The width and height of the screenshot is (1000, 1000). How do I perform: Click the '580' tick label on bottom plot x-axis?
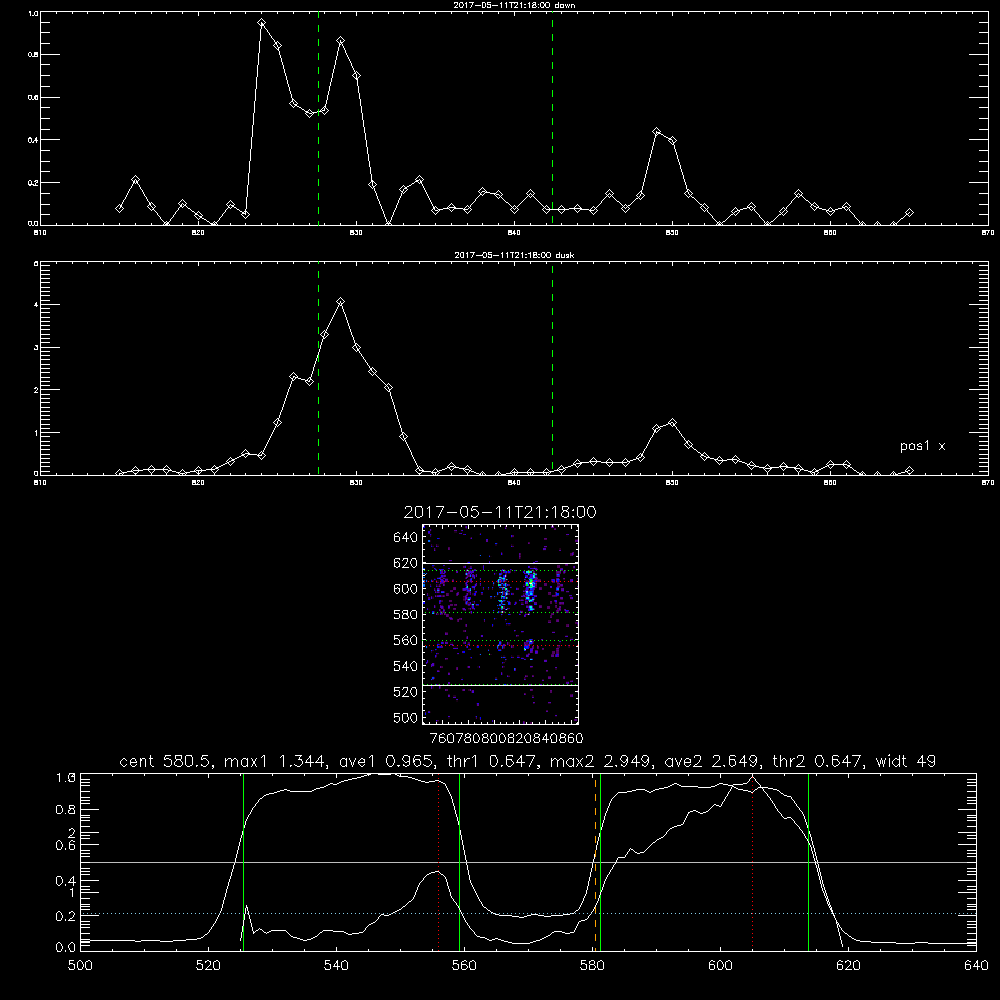pos(592,966)
